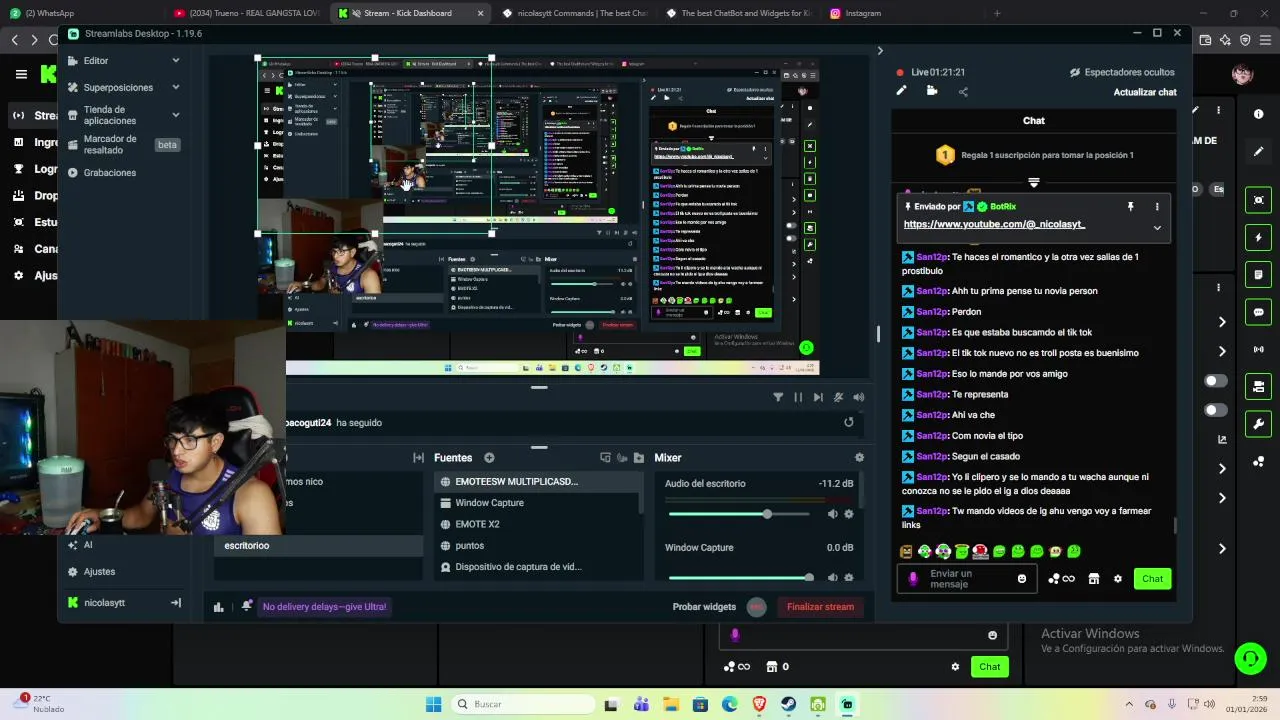Collapse the chat panel with the top arrow

[x=880, y=50]
